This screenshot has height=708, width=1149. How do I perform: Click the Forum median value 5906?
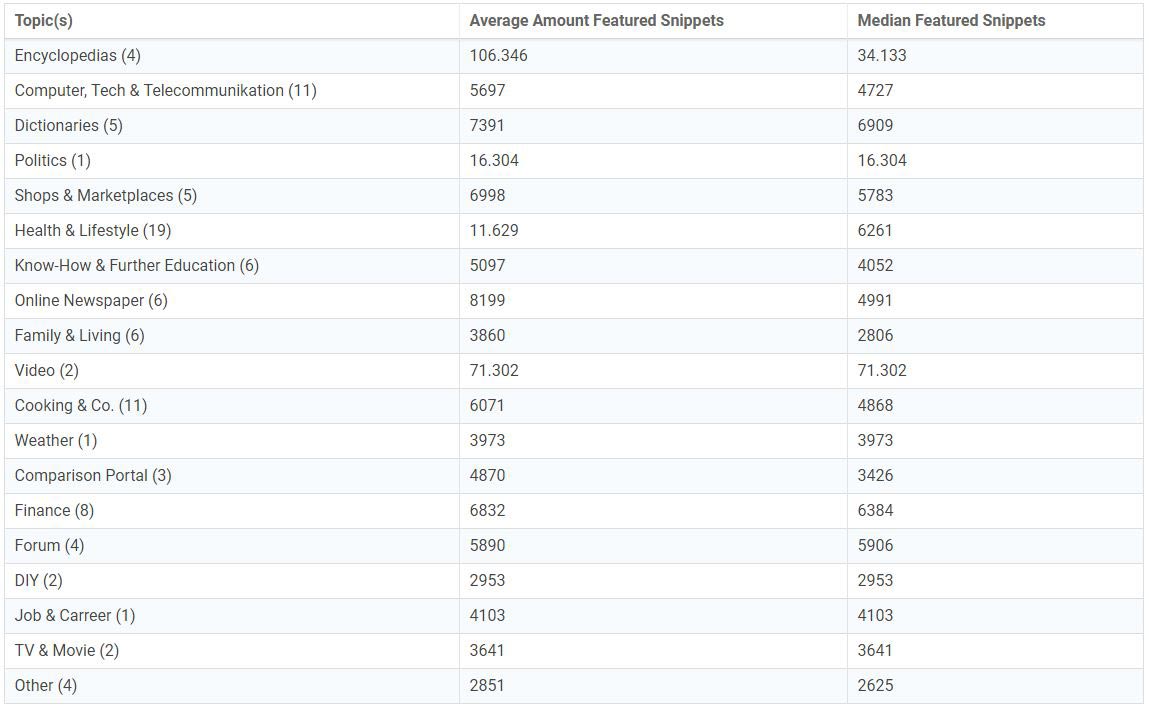(875, 545)
